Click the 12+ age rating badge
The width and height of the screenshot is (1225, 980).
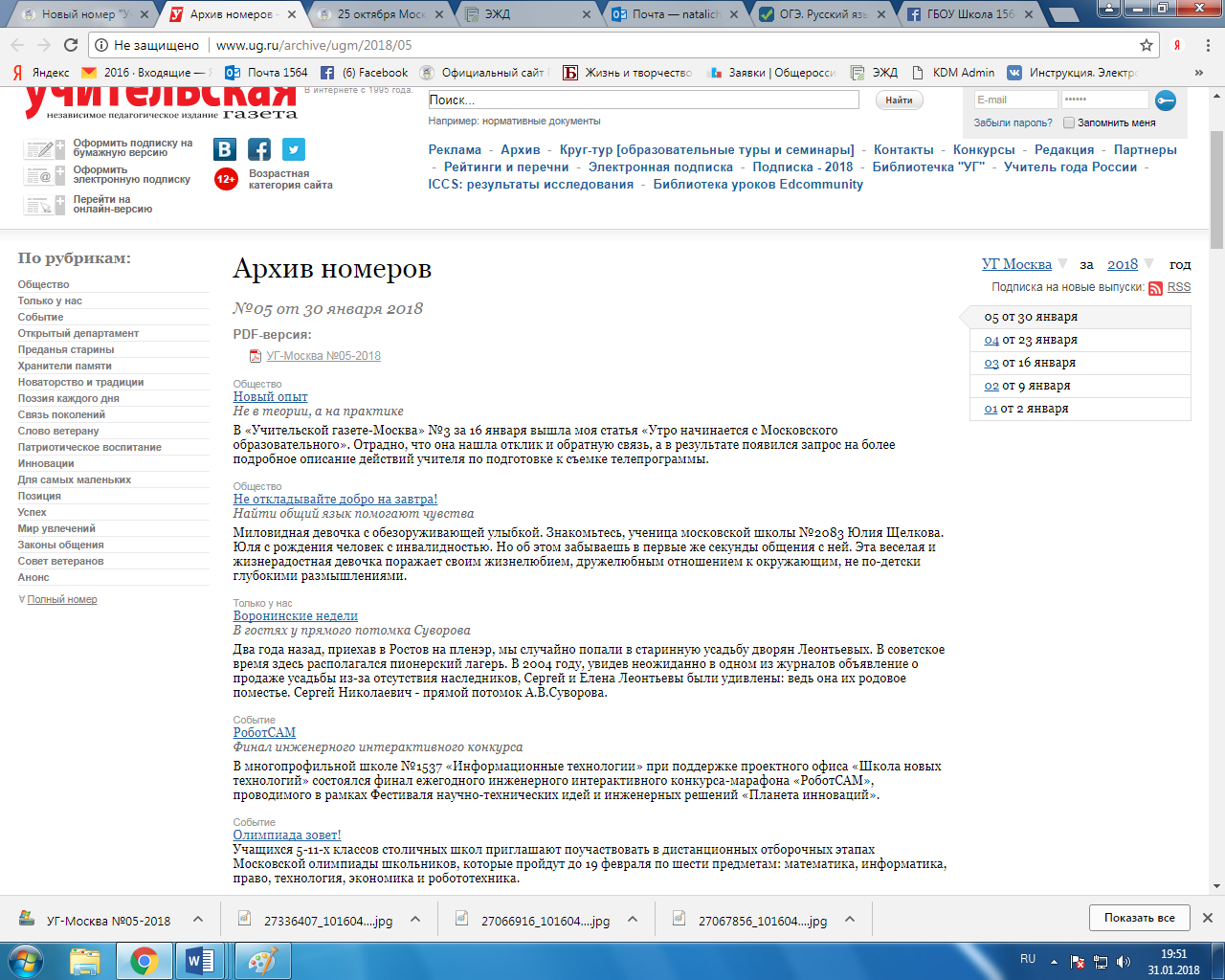[226, 178]
